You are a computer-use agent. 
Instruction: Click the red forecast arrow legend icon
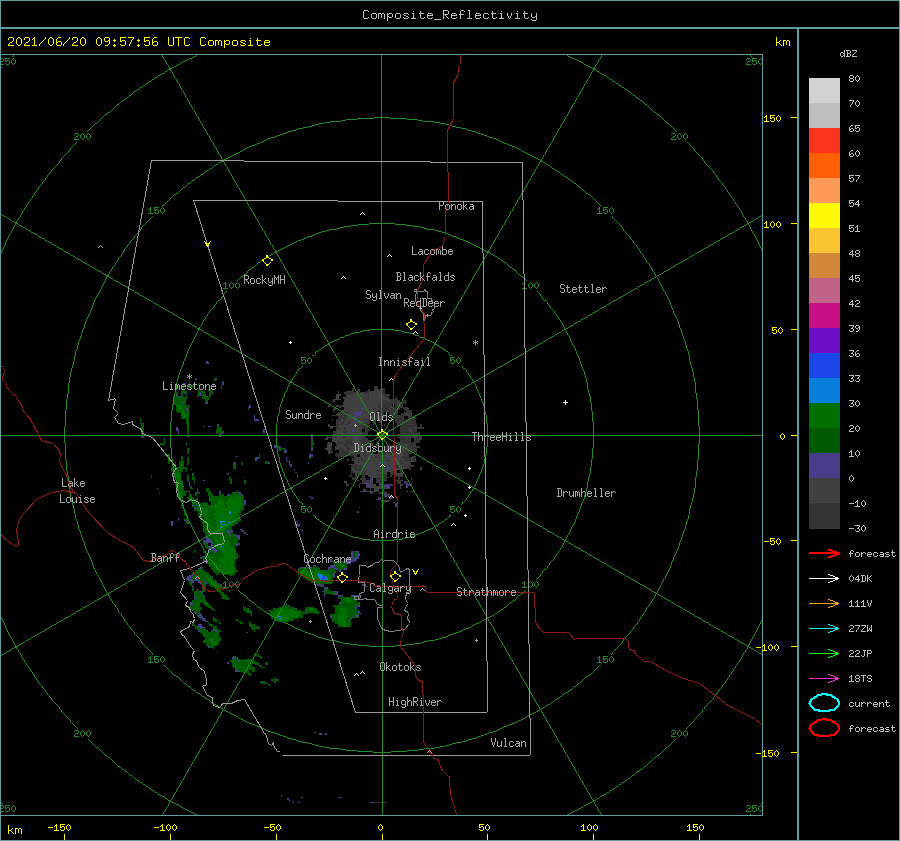point(824,553)
